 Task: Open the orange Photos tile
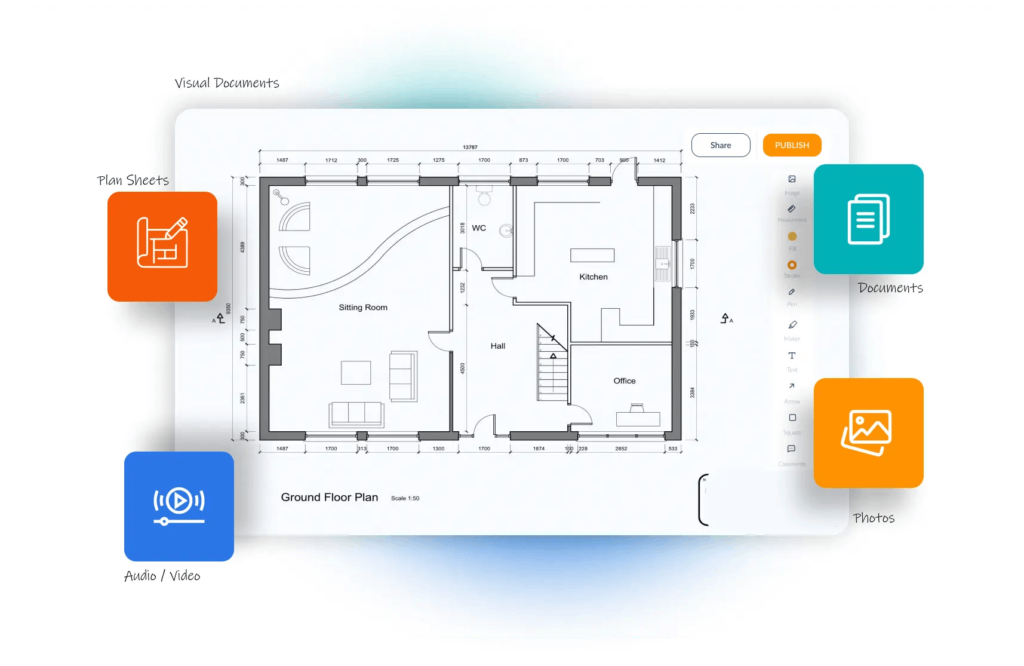[869, 433]
